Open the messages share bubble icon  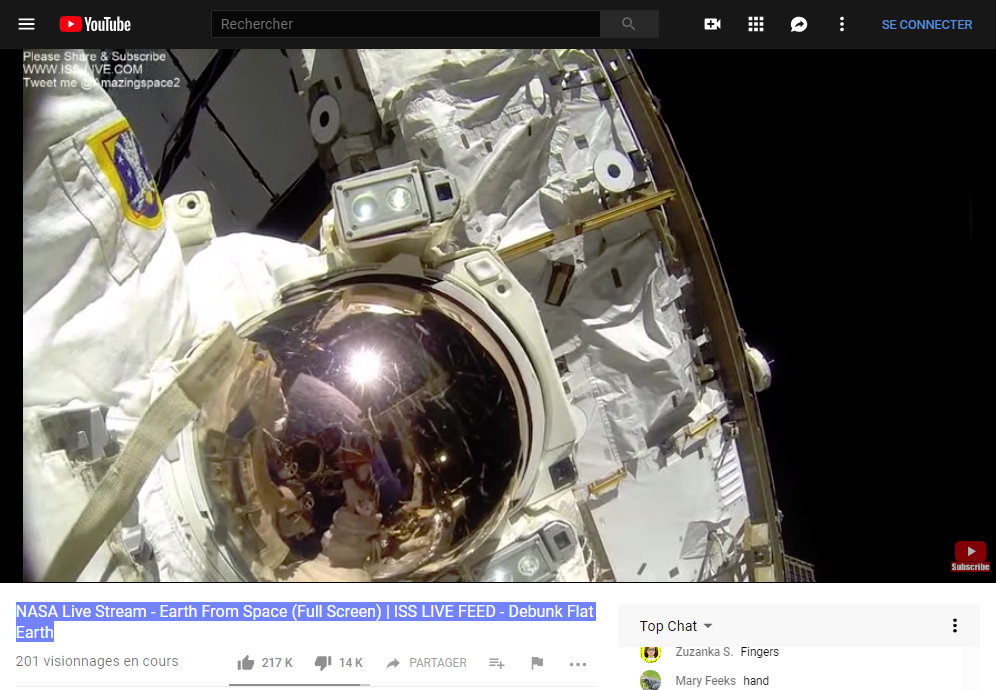pyautogui.click(x=799, y=24)
